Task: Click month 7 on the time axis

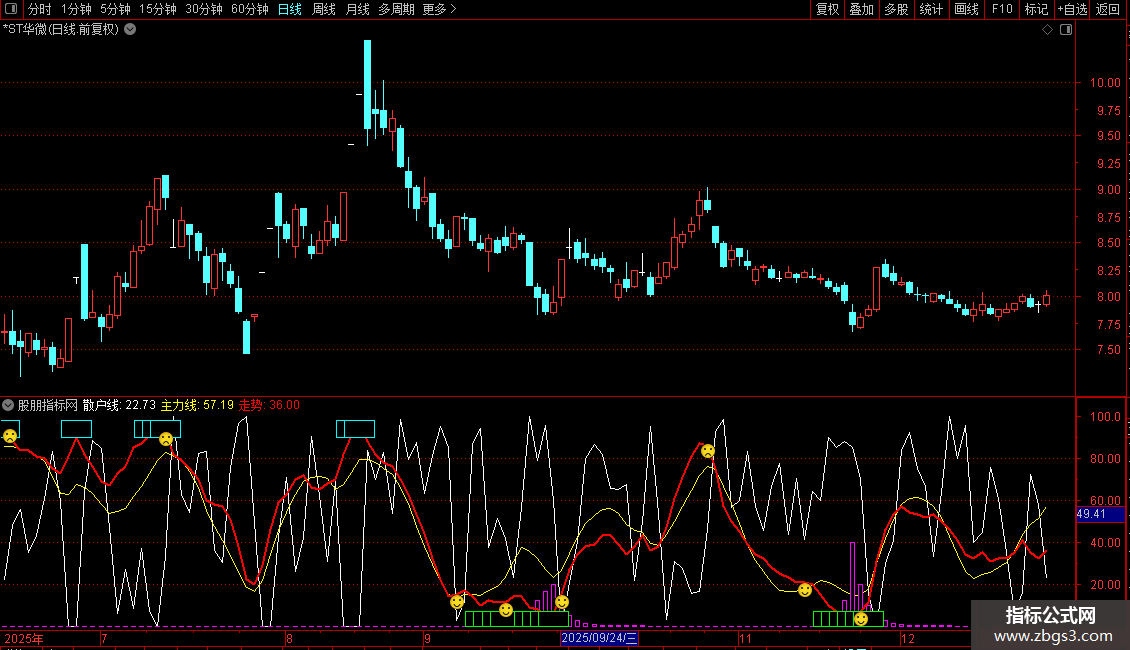Action: [x=104, y=638]
